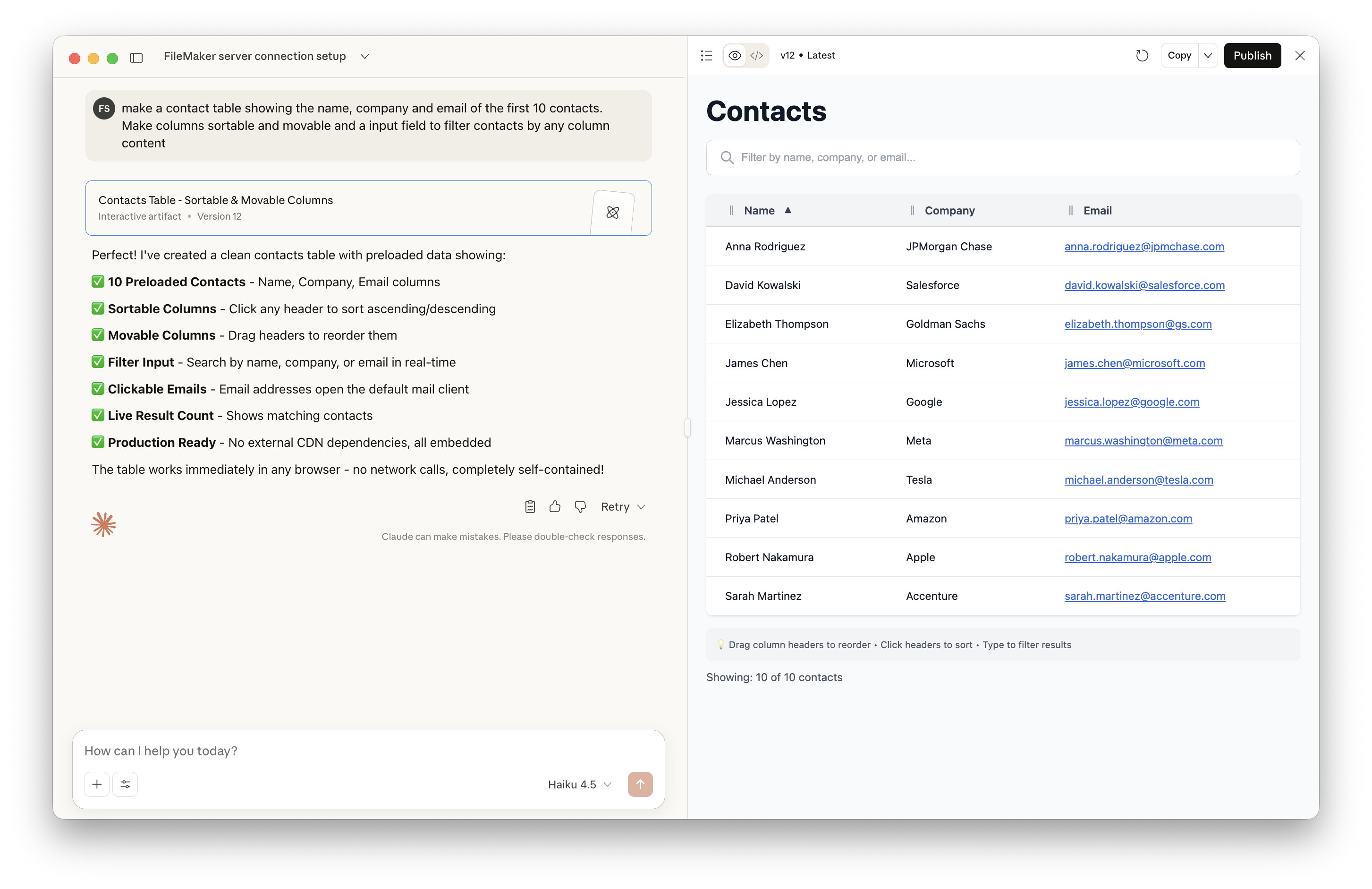The width and height of the screenshot is (1372, 889).
Task: Open the Copy dropdown chevron
Action: tap(1208, 55)
